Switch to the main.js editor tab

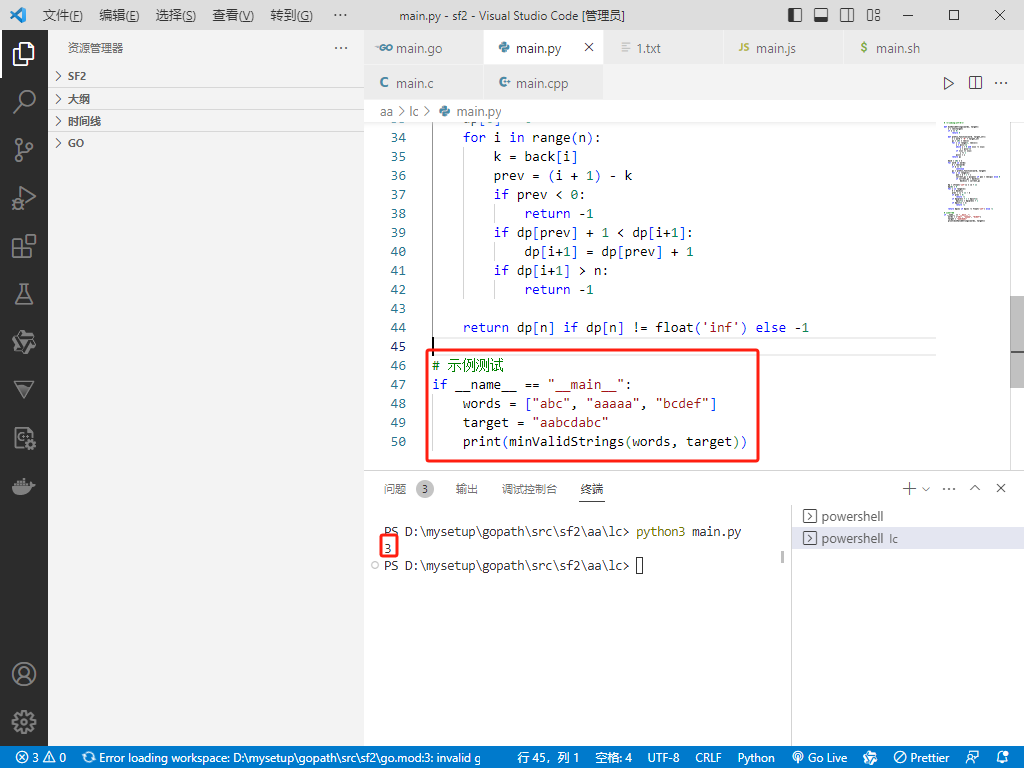(784, 48)
